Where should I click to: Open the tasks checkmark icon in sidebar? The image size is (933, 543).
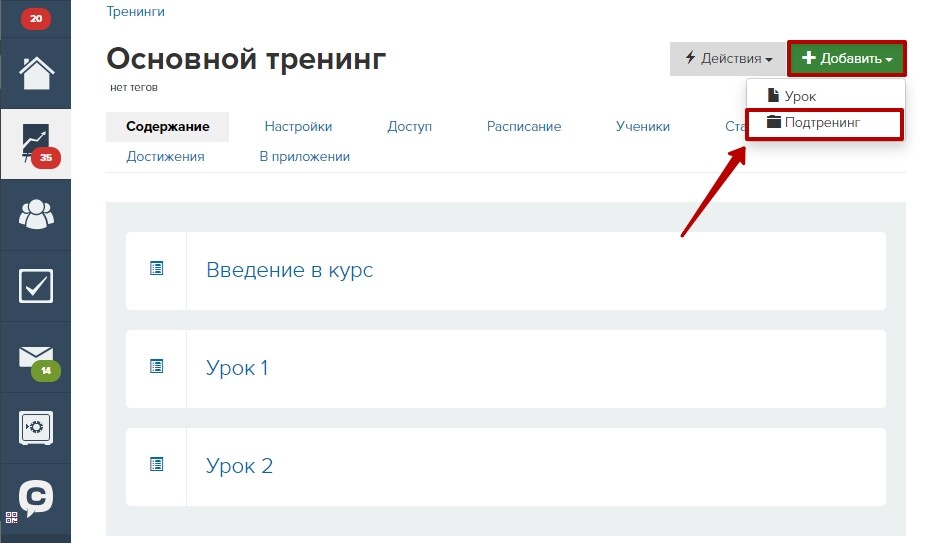pos(36,286)
